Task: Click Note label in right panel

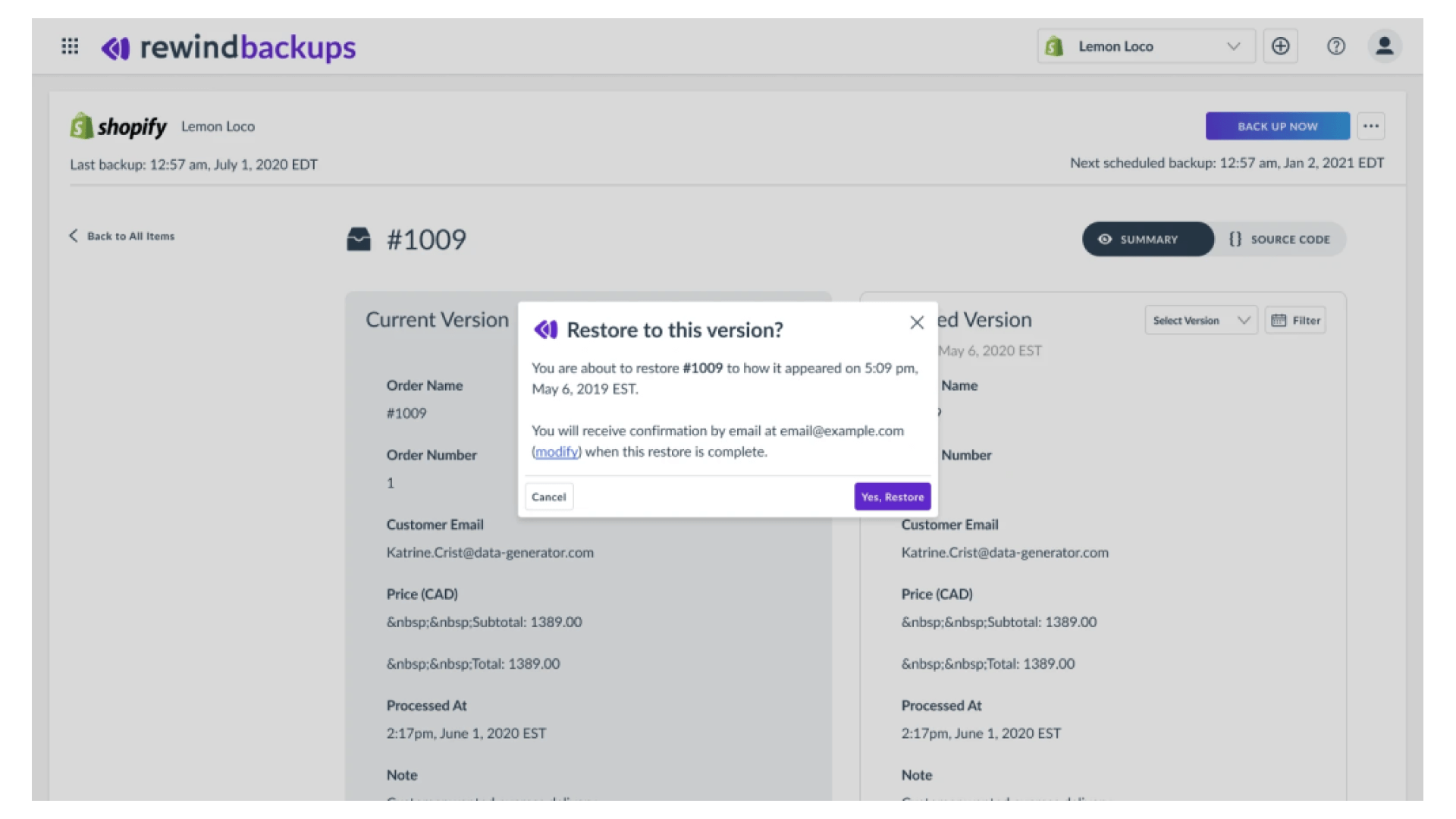Action: click(x=917, y=776)
